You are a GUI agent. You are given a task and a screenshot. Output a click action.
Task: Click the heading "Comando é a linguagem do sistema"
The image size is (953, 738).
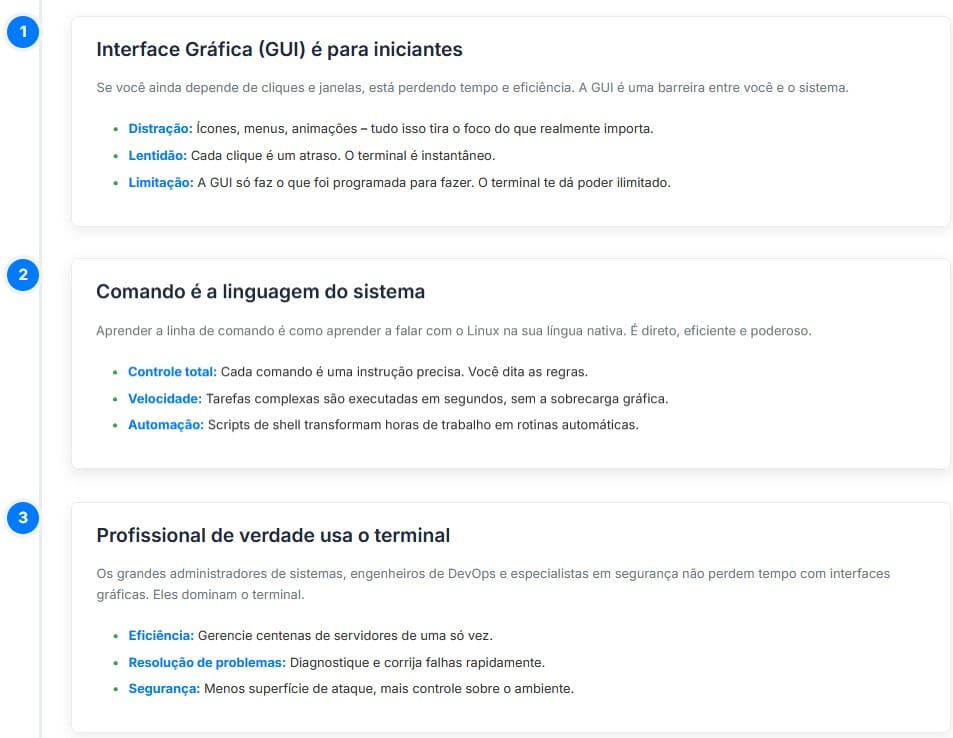260,292
